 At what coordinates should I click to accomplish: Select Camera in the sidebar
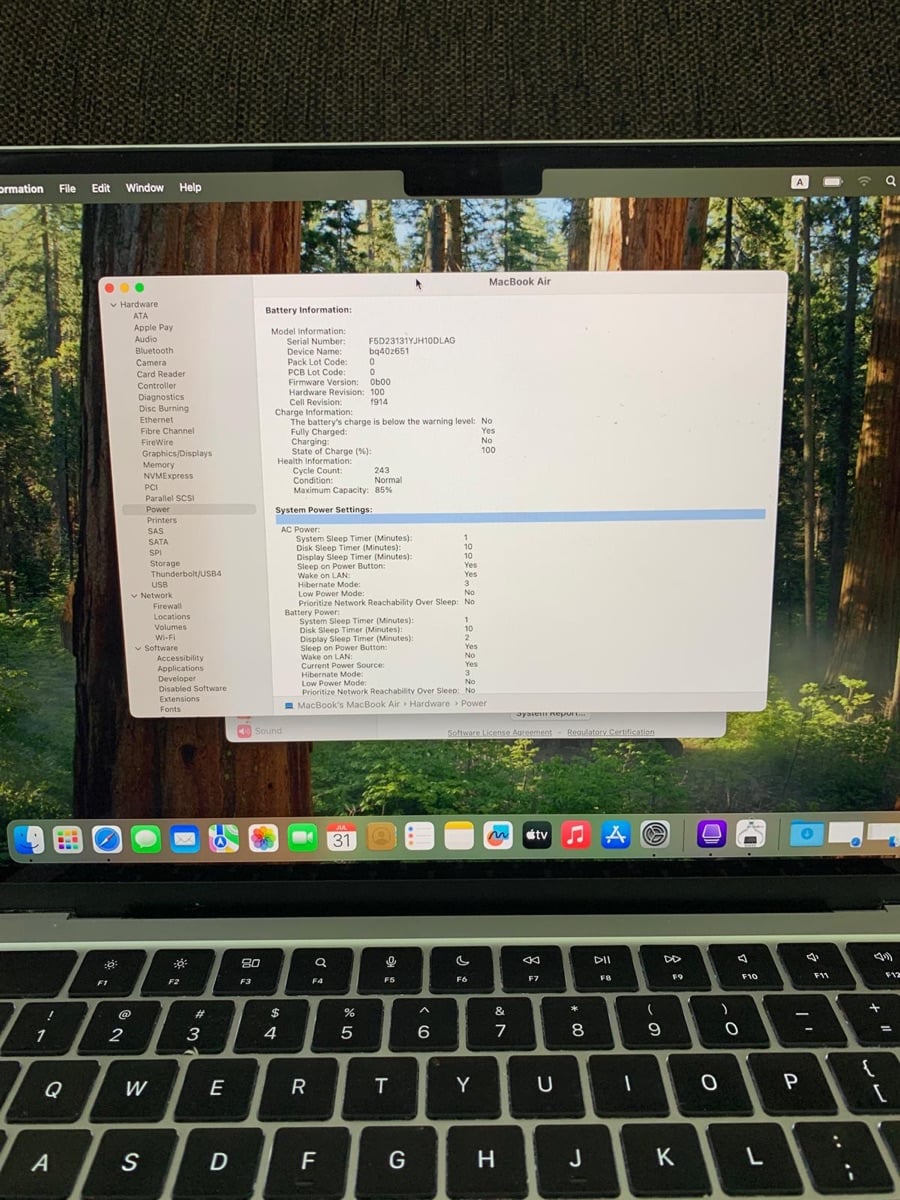pyautogui.click(x=151, y=362)
